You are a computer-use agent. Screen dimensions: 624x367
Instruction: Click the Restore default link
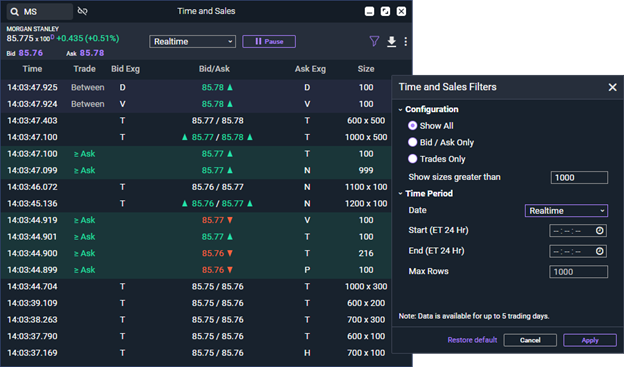(472, 340)
